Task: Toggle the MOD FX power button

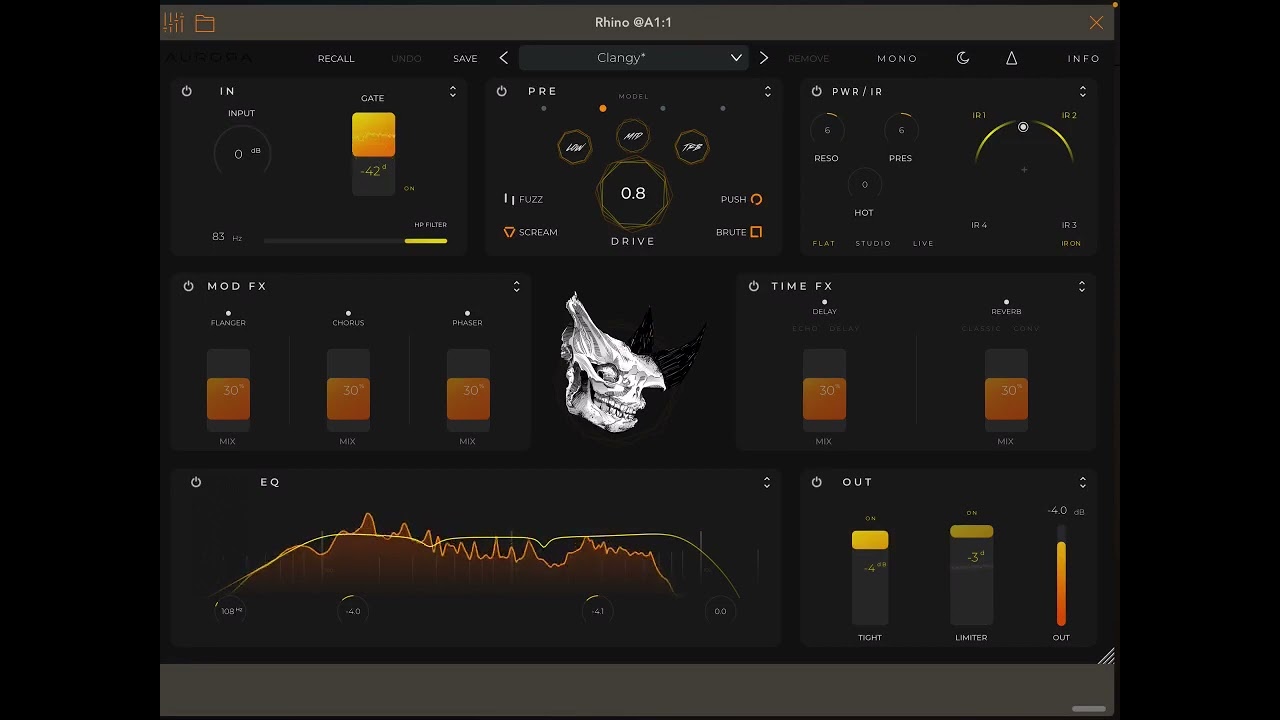Action: click(x=188, y=286)
